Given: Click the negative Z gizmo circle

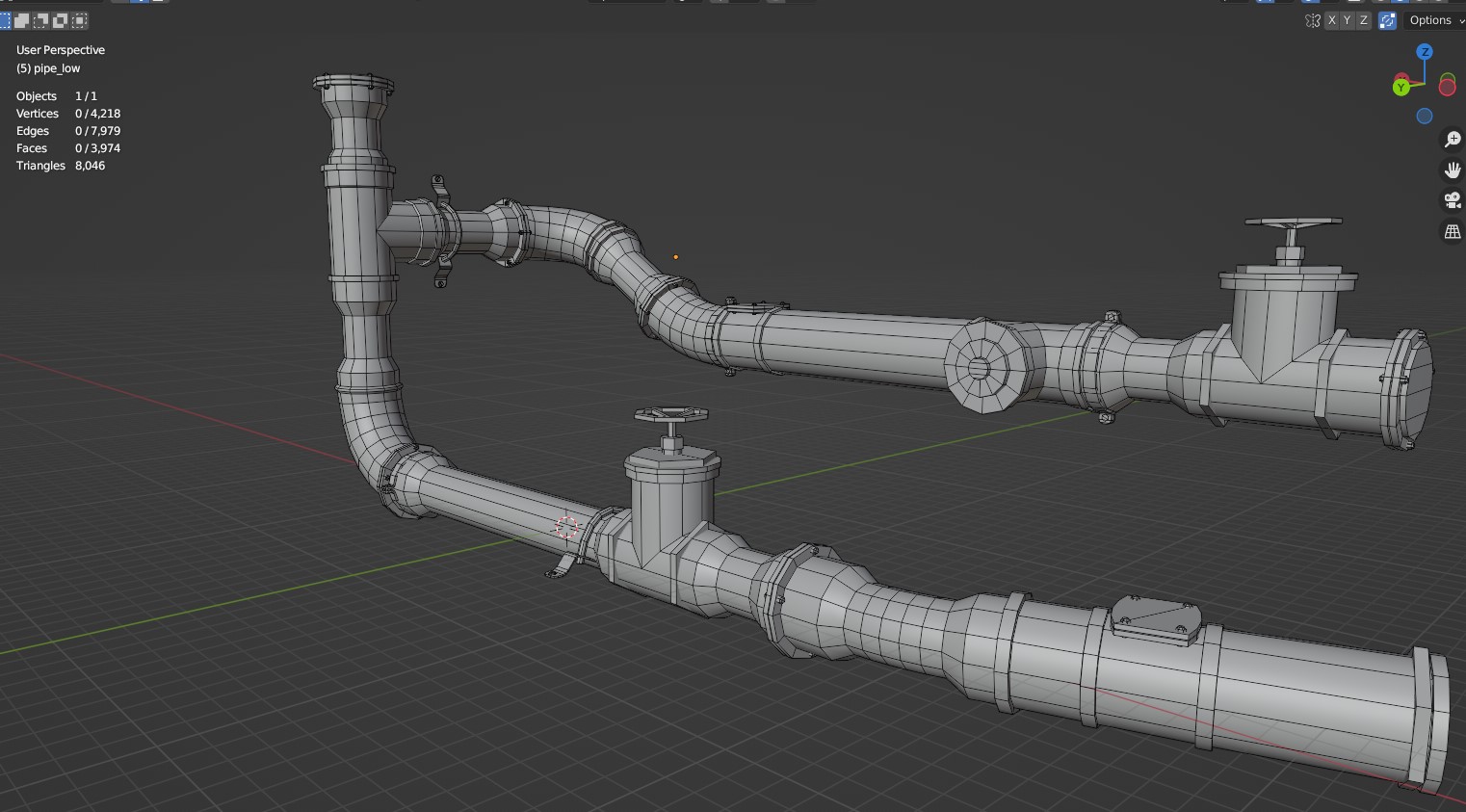Looking at the screenshot, I should click(x=1425, y=116).
